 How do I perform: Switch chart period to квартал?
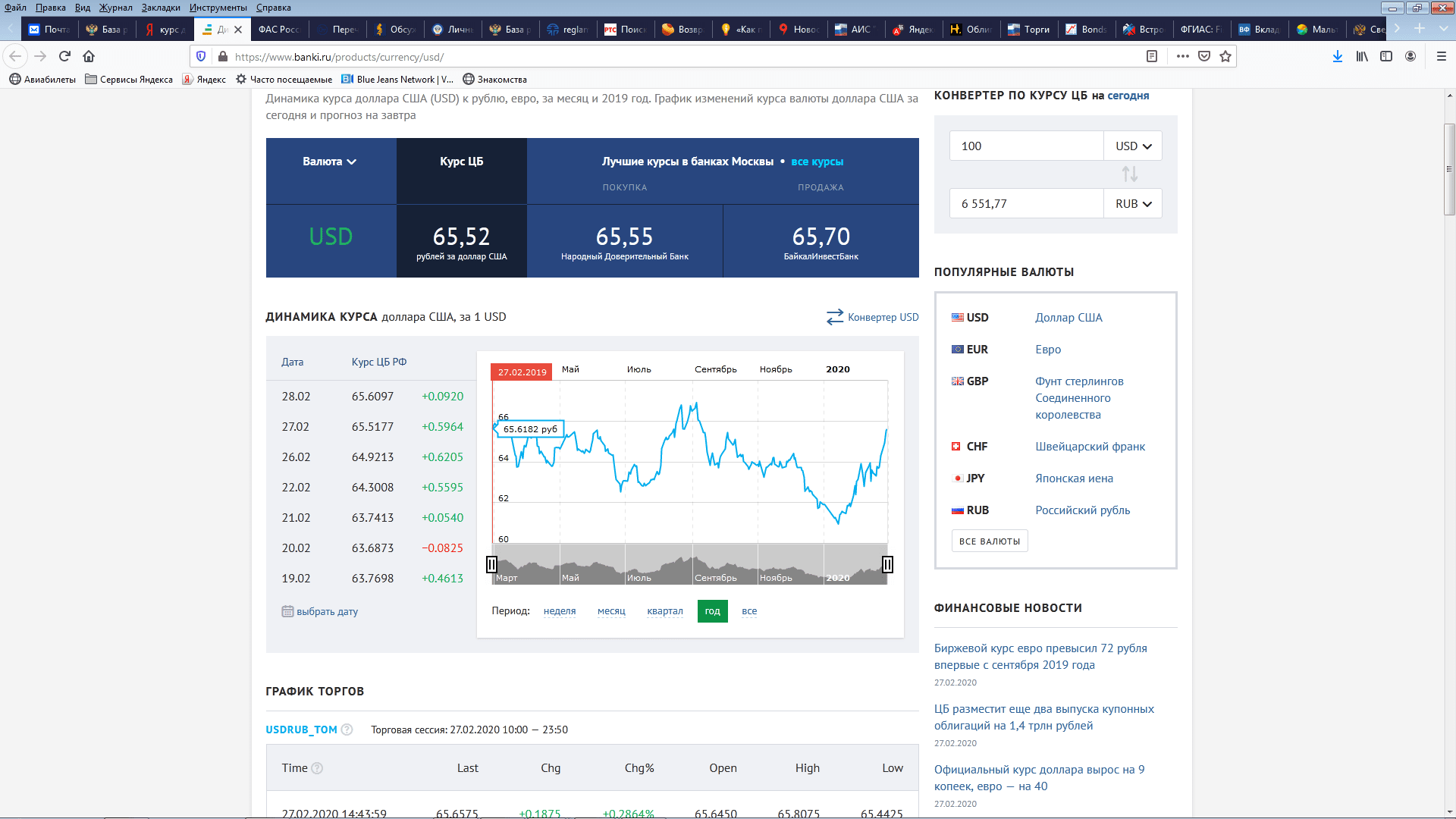coord(665,611)
